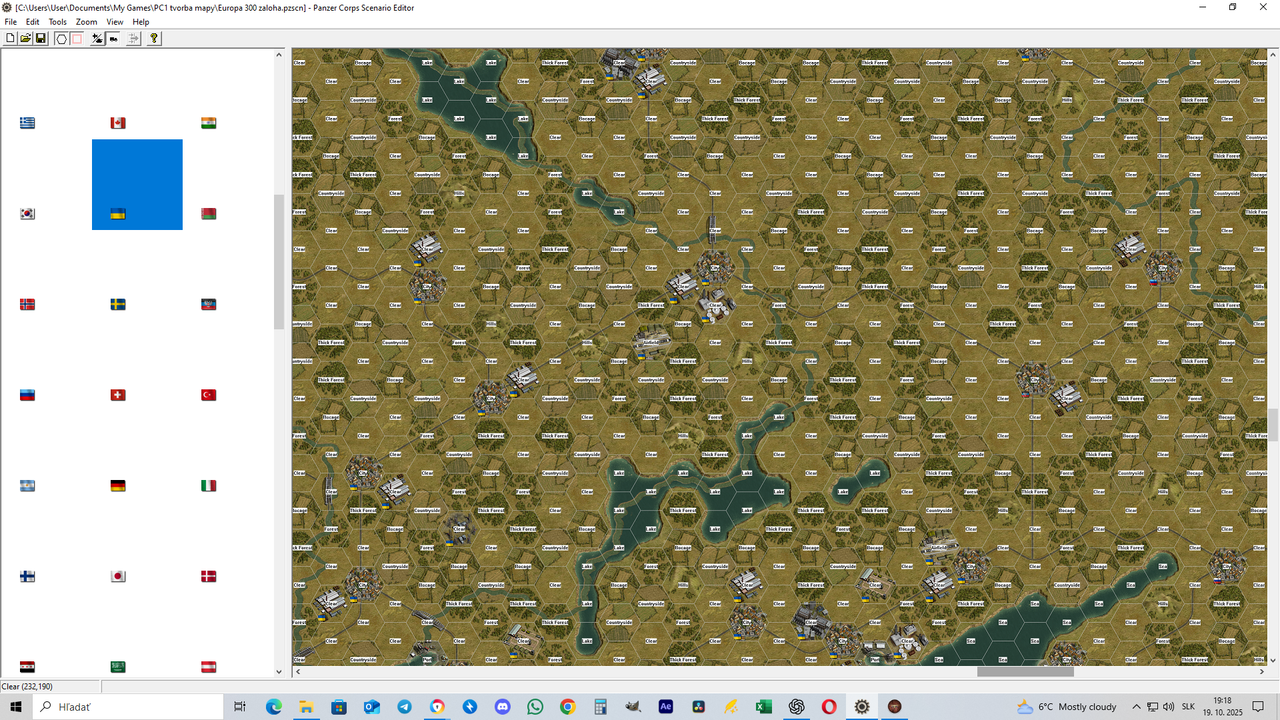Open the Tools menu
This screenshot has height=720, width=1280.
point(58,21)
